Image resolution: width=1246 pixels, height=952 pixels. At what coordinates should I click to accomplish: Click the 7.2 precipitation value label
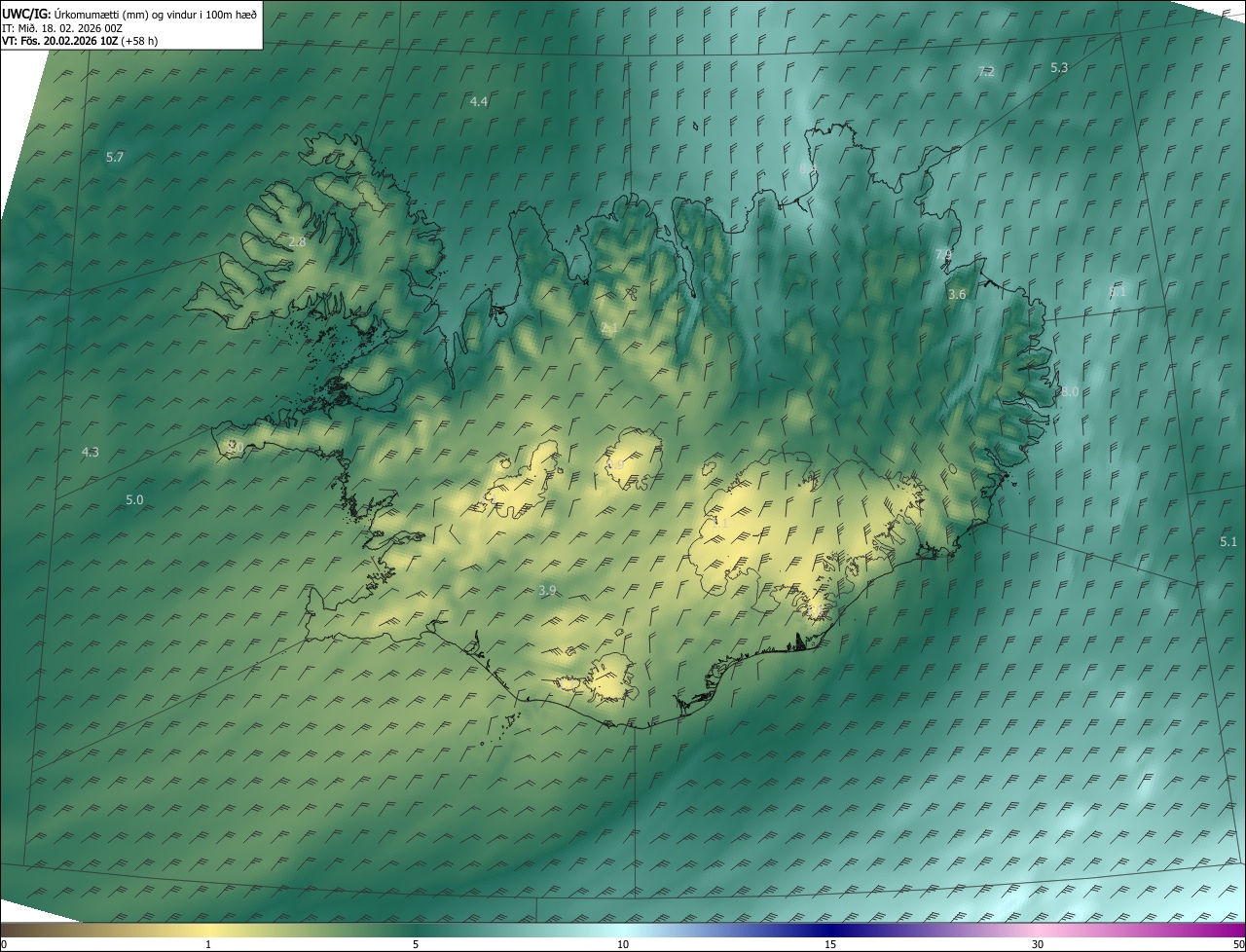pyautogui.click(x=986, y=72)
